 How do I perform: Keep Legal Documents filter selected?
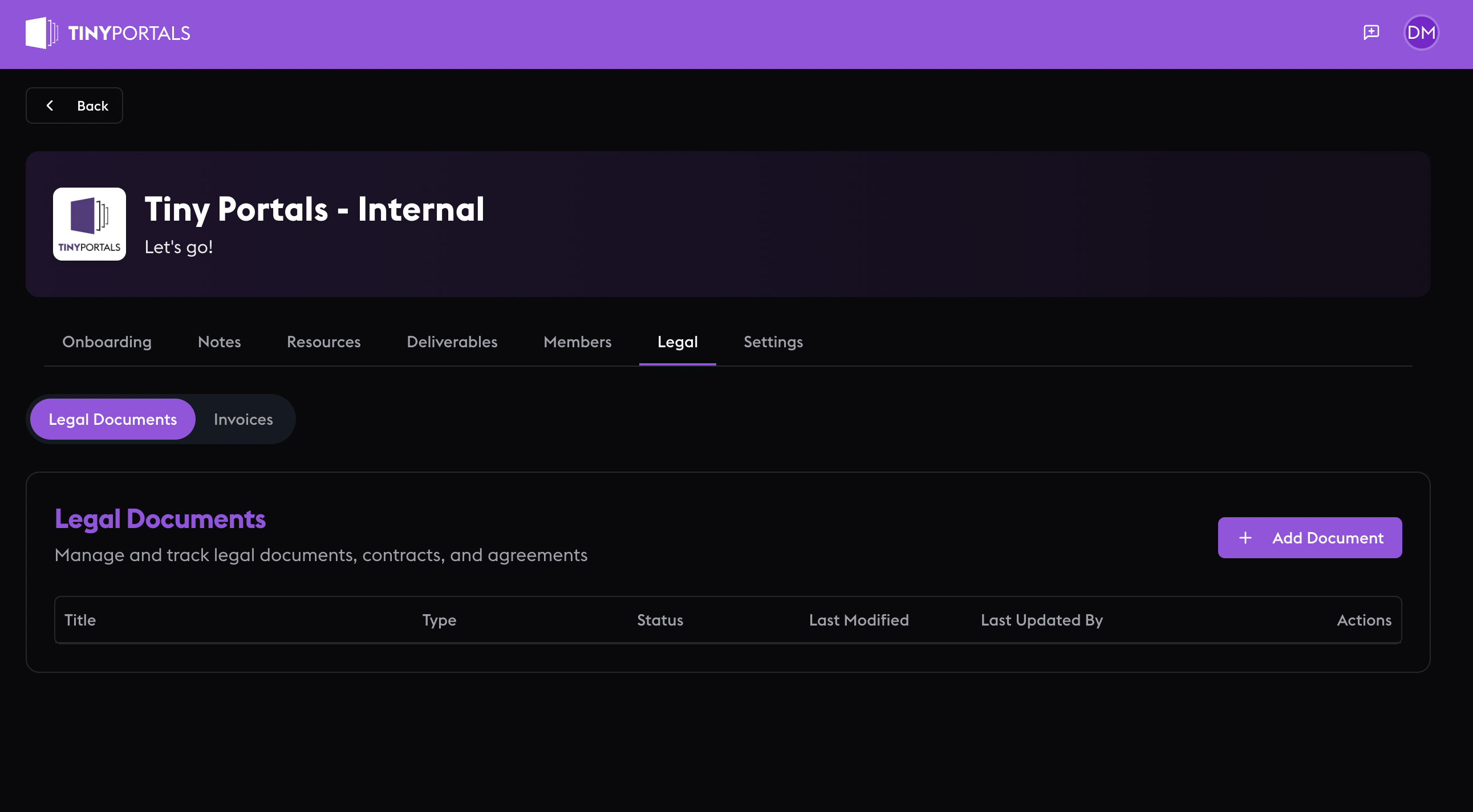(112, 419)
